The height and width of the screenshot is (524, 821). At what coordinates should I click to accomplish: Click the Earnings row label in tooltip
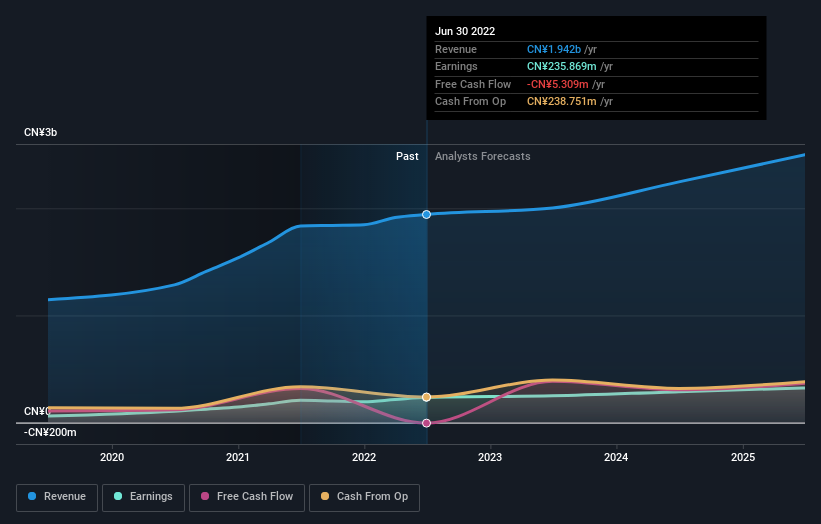[457, 66]
